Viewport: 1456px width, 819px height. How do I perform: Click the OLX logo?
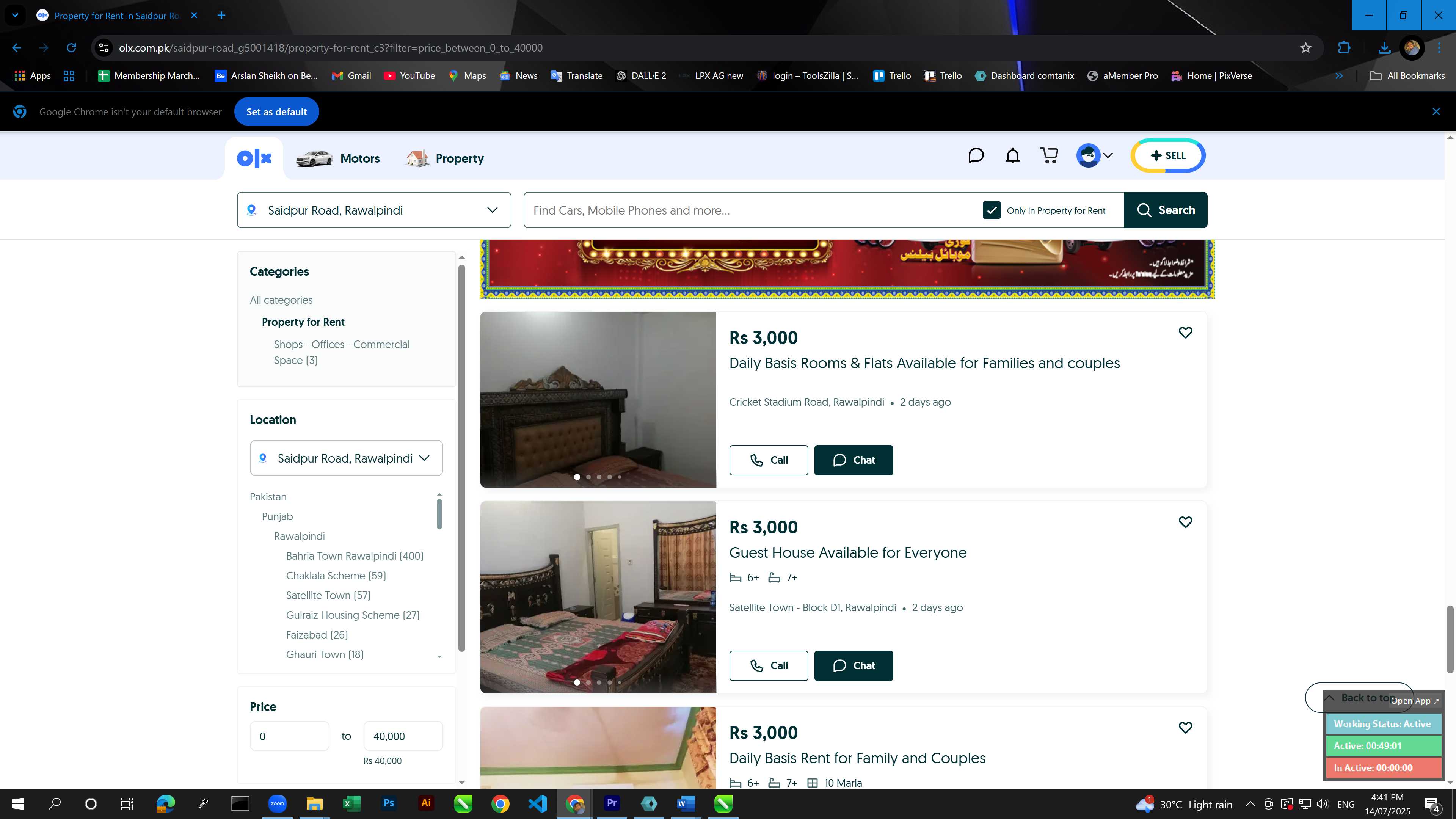(x=254, y=158)
